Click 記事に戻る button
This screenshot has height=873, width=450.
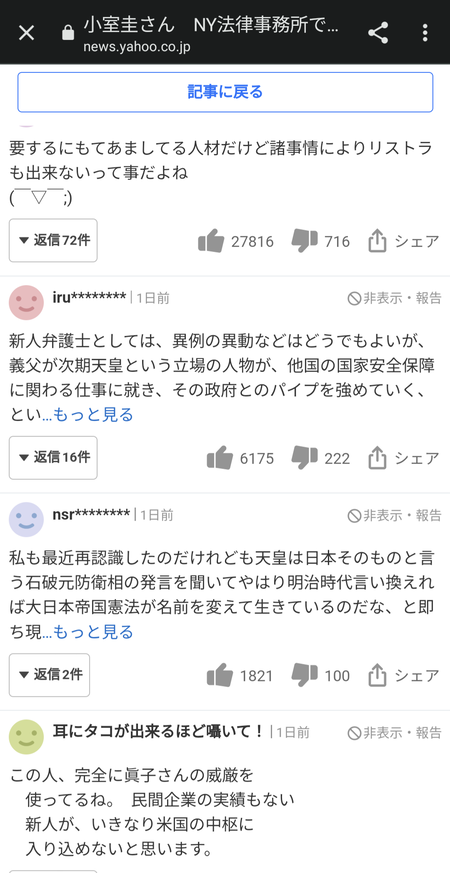[225, 92]
